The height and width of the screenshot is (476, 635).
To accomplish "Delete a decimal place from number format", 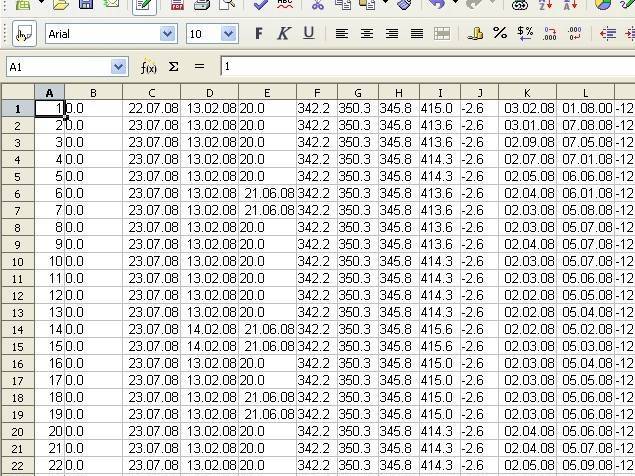I will [575, 34].
